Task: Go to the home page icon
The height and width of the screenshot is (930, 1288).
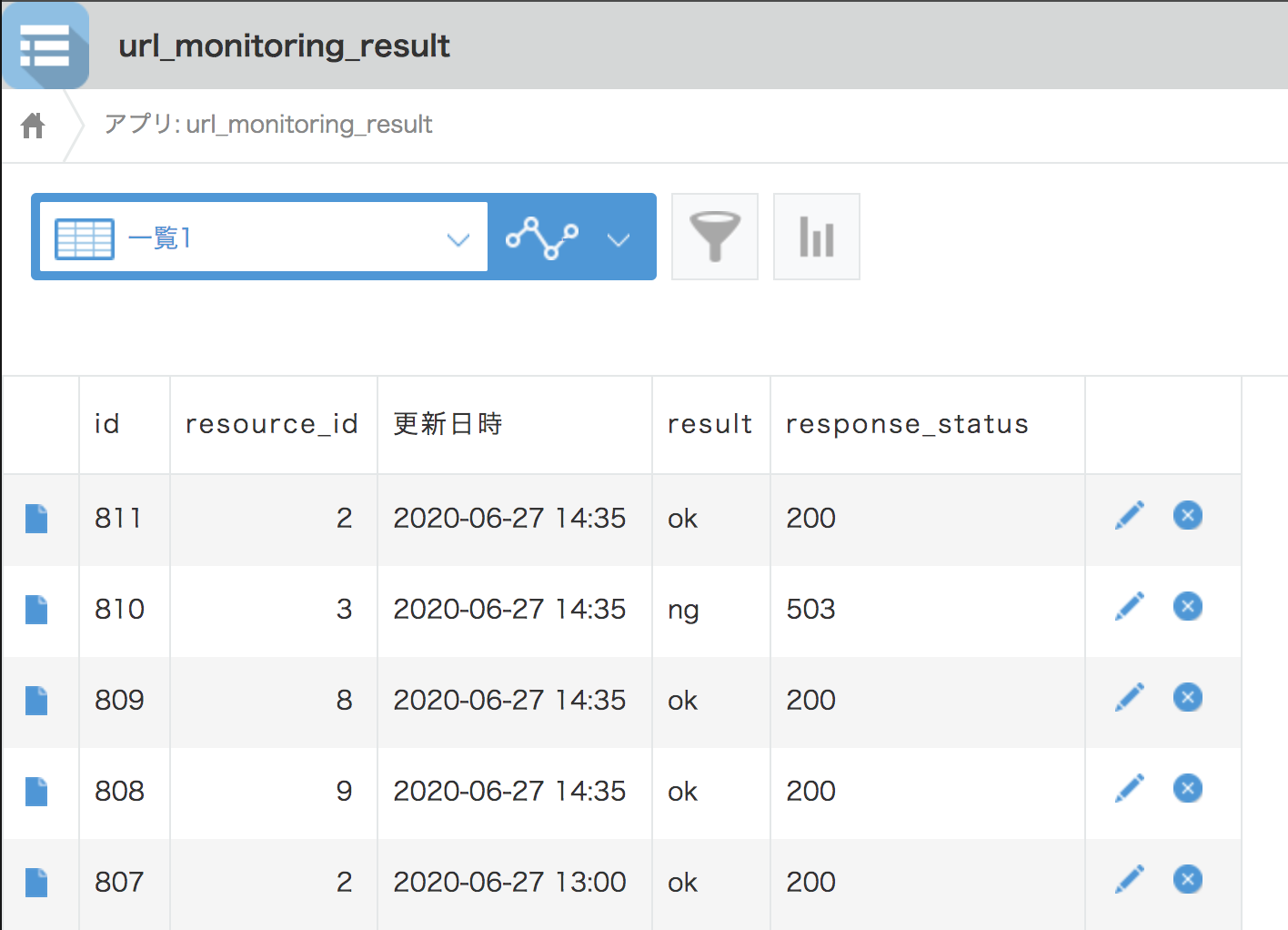Action: coord(34,125)
